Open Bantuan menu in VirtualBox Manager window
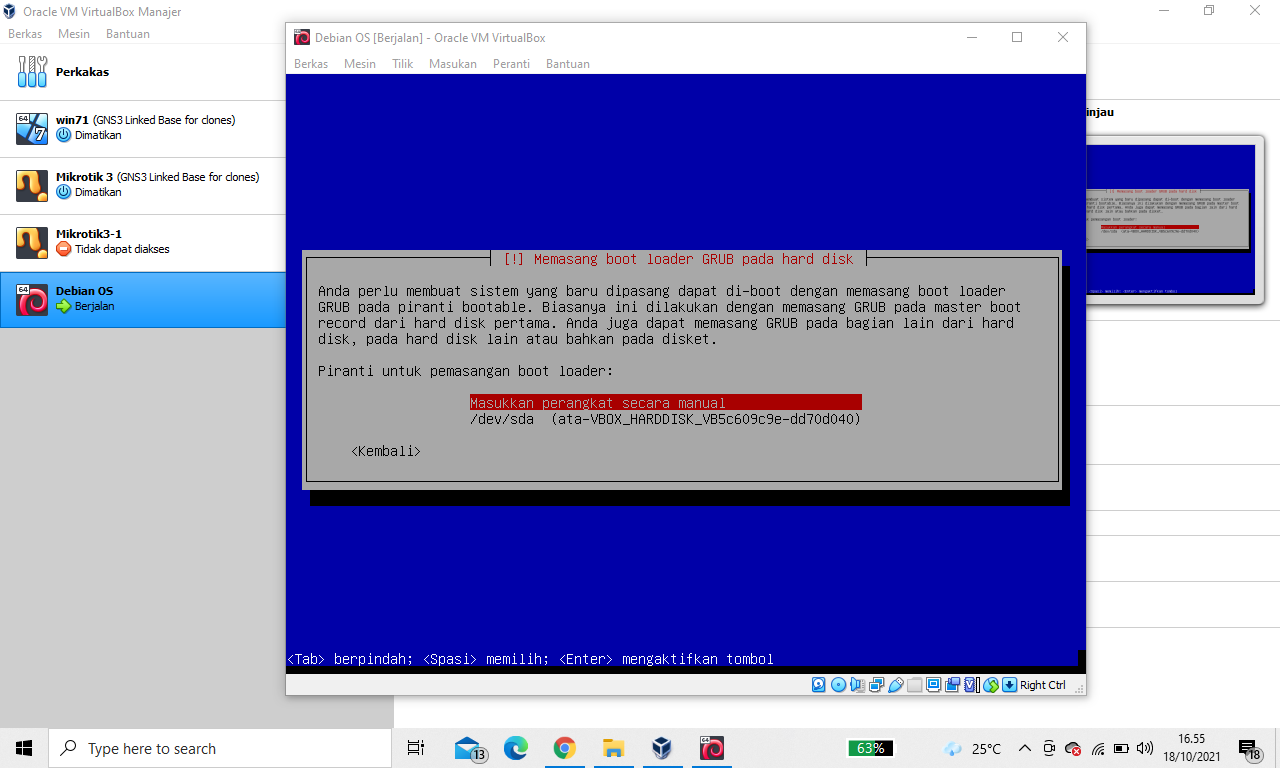 pos(128,34)
